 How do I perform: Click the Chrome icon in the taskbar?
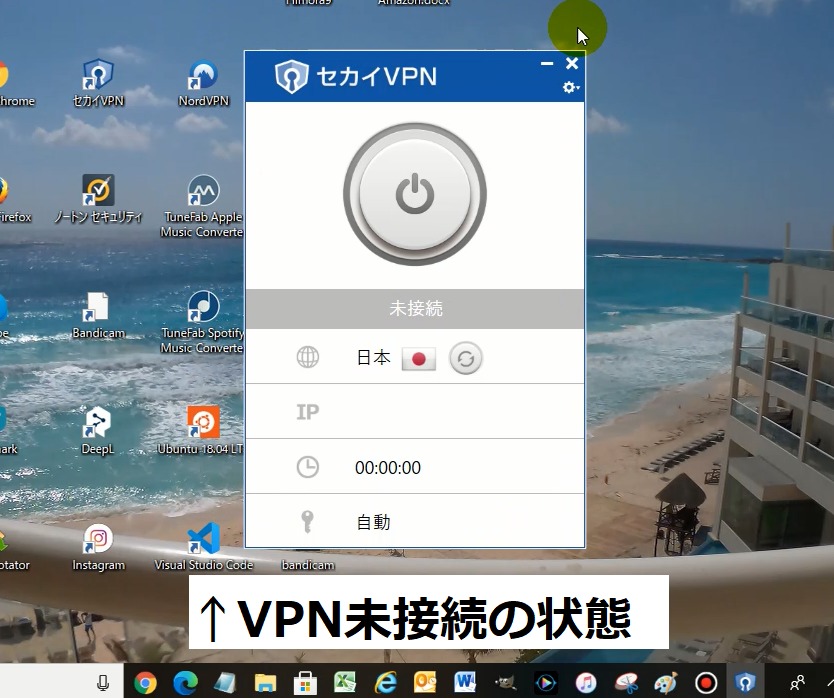click(x=146, y=682)
